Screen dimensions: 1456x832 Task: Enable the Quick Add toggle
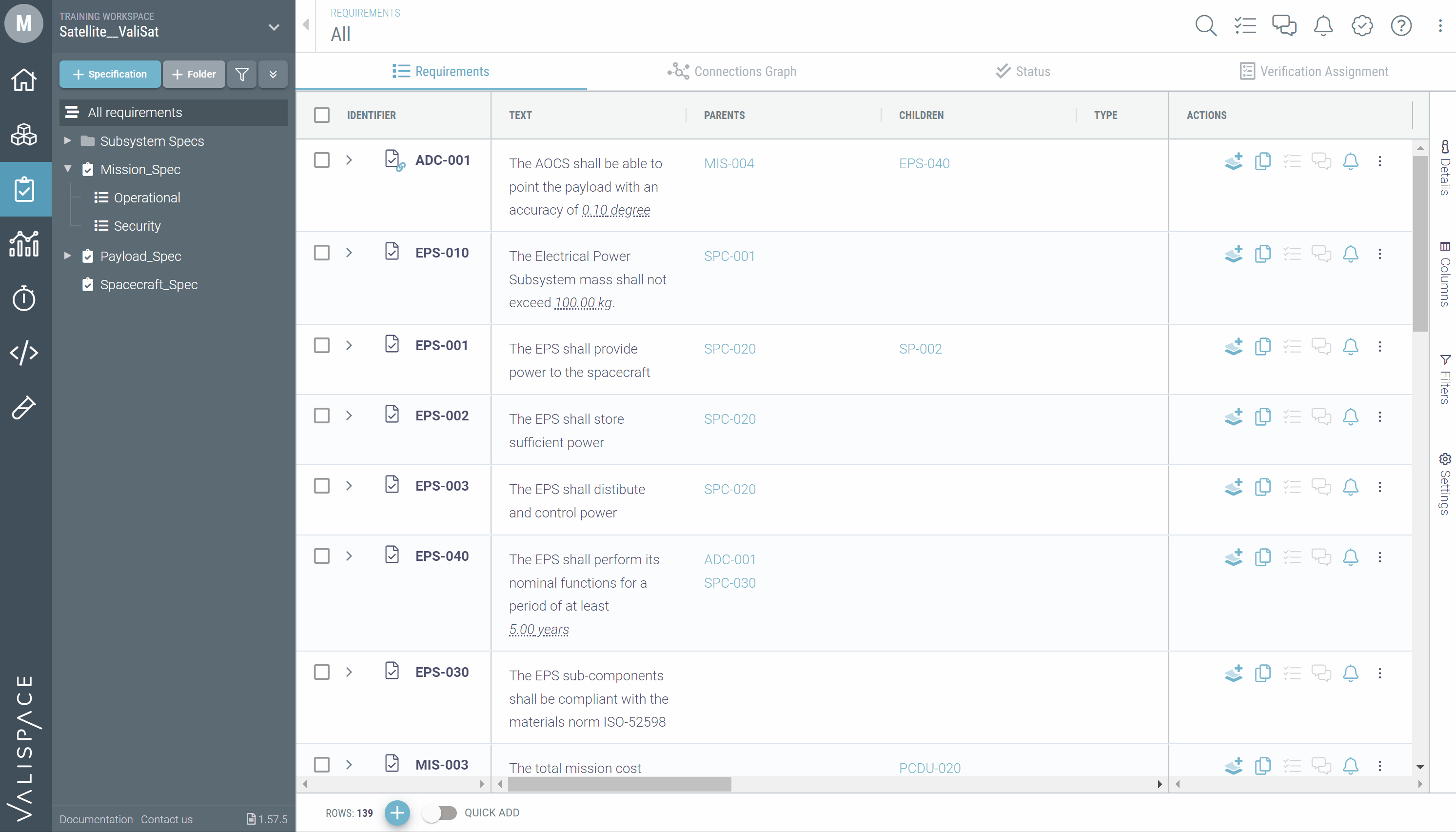[440, 812]
